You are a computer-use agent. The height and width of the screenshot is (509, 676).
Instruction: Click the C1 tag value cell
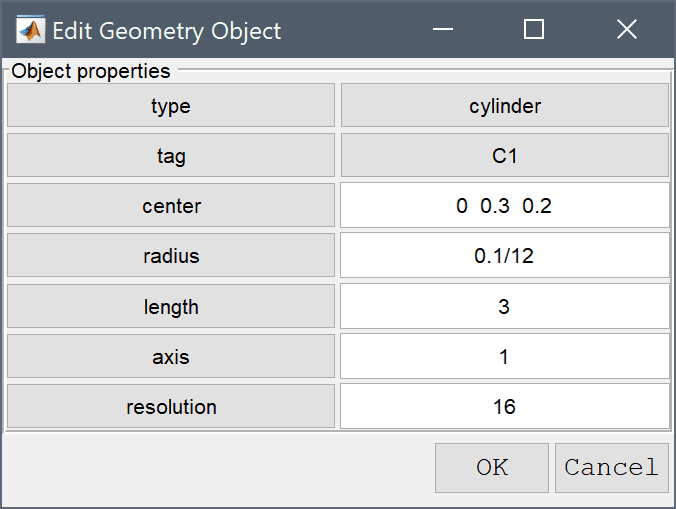(505, 156)
